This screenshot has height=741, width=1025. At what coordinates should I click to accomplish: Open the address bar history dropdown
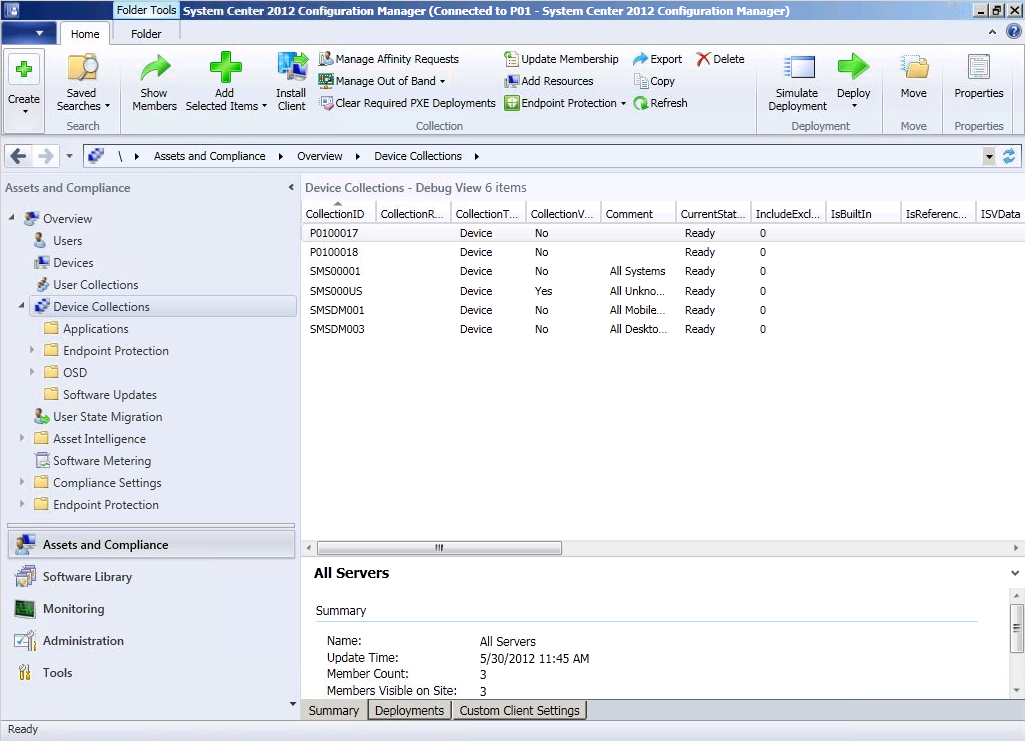[989, 156]
